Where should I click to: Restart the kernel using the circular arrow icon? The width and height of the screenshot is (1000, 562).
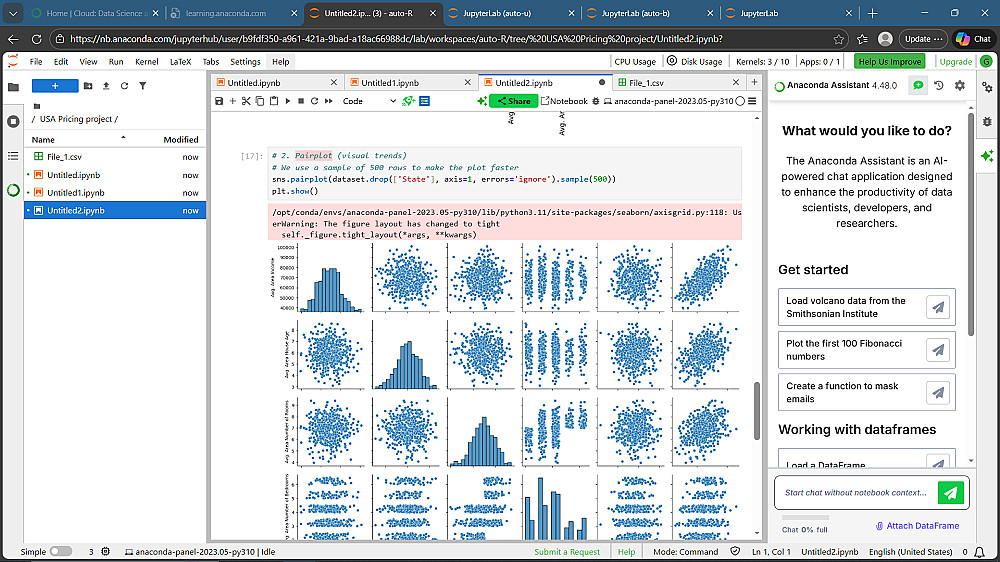[x=314, y=101]
